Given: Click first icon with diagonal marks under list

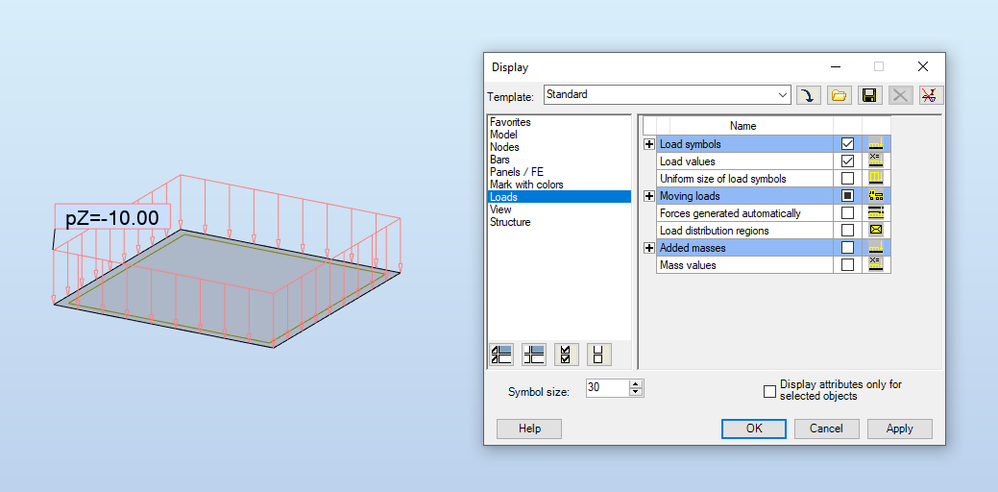Looking at the screenshot, I should coord(502,355).
